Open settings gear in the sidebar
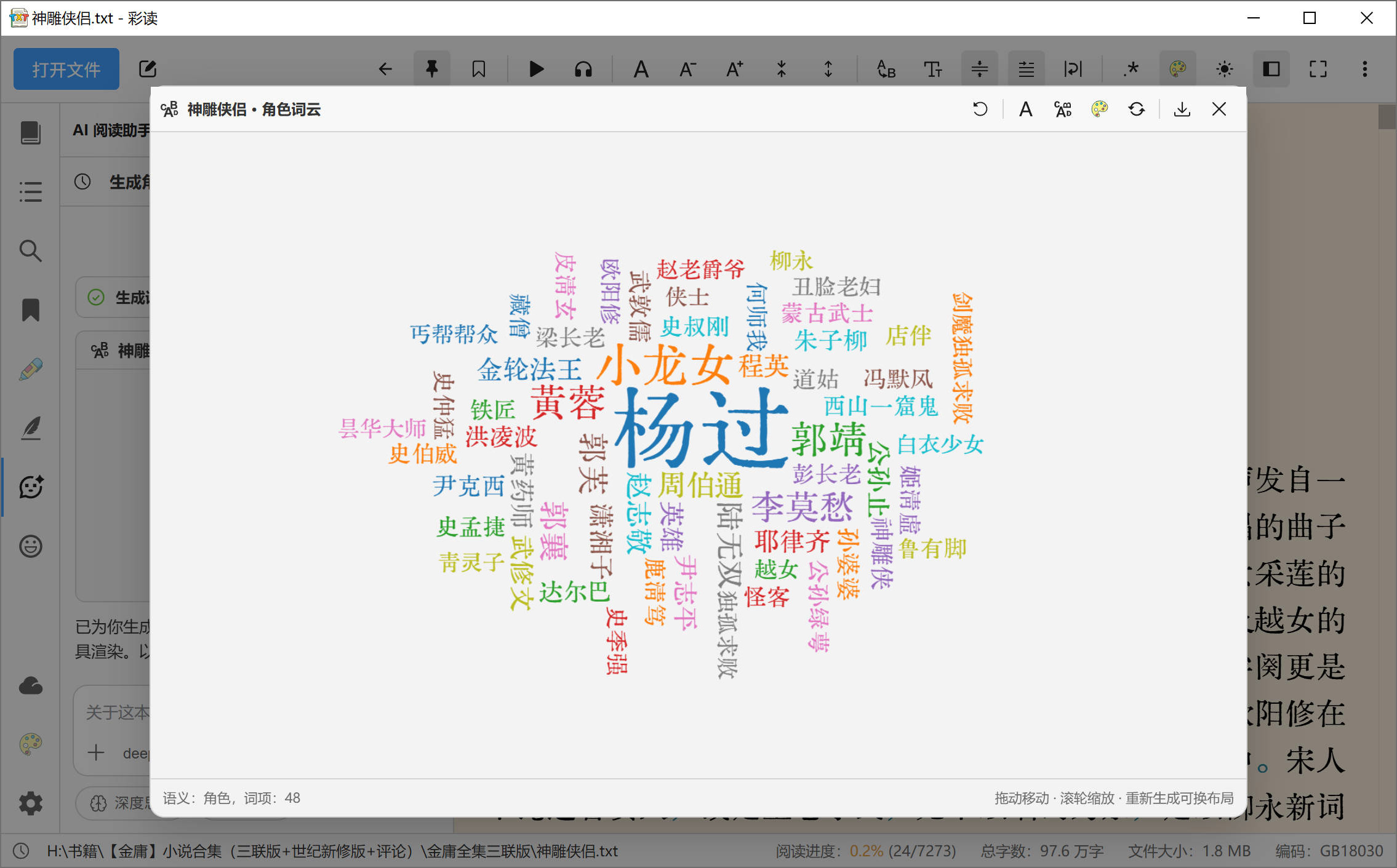The height and width of the screenshot is (868, 1397). [31, 803]
